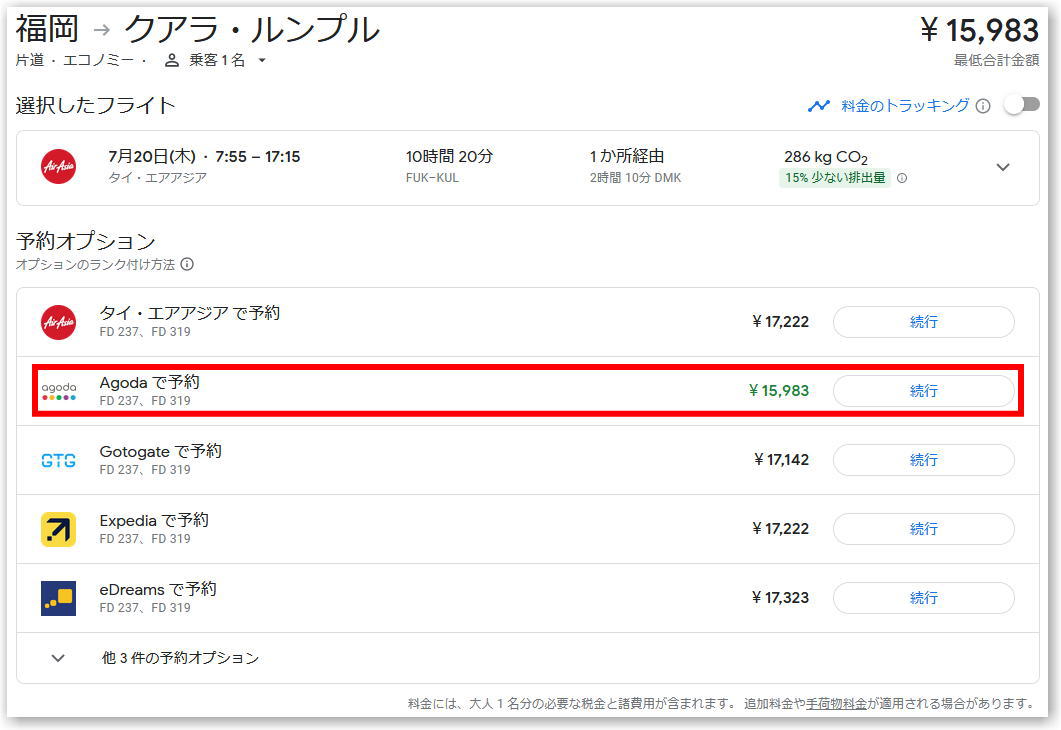The height and width of the screenshot is (730, 1061).
Task: Enable the 料金のトラッキング toggle switch
Action: [x=1022, y=105]
